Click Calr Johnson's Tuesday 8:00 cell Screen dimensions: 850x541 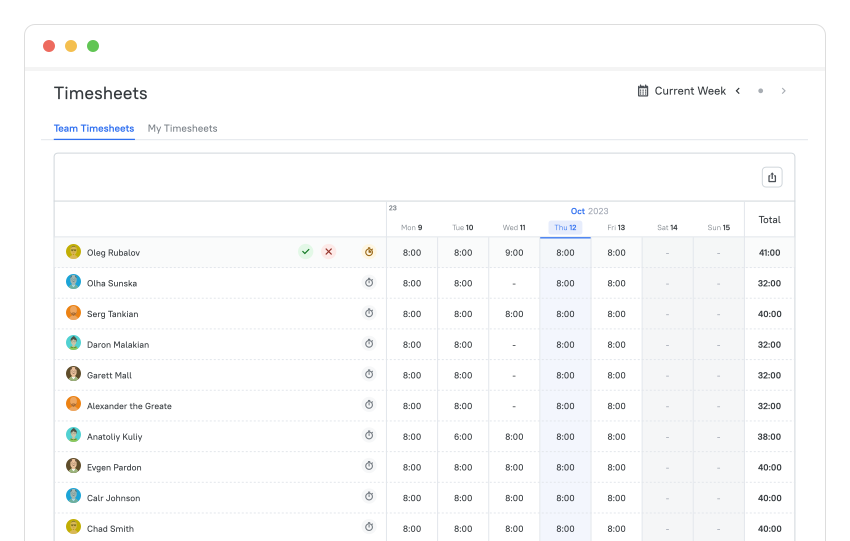(463, 498)
